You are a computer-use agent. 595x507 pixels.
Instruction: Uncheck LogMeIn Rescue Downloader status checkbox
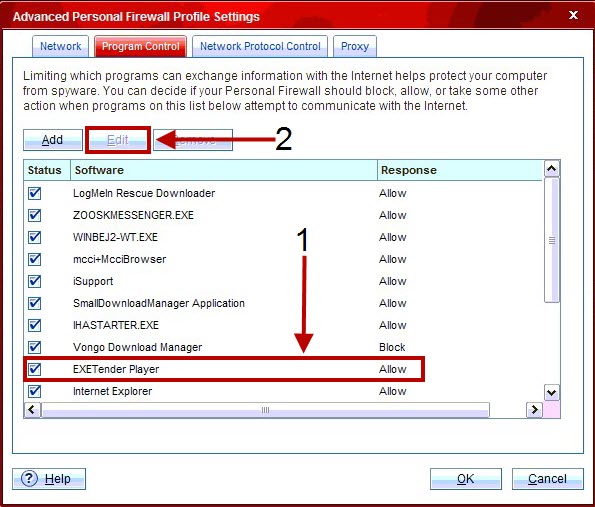click(x=35, y=193)
